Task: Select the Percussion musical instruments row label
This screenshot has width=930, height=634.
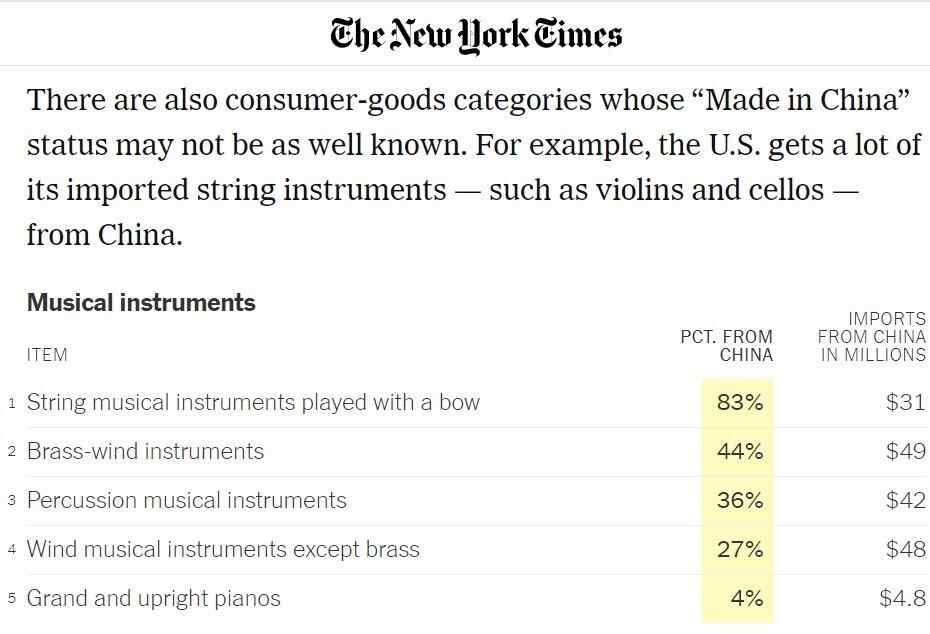Action: 186,500
